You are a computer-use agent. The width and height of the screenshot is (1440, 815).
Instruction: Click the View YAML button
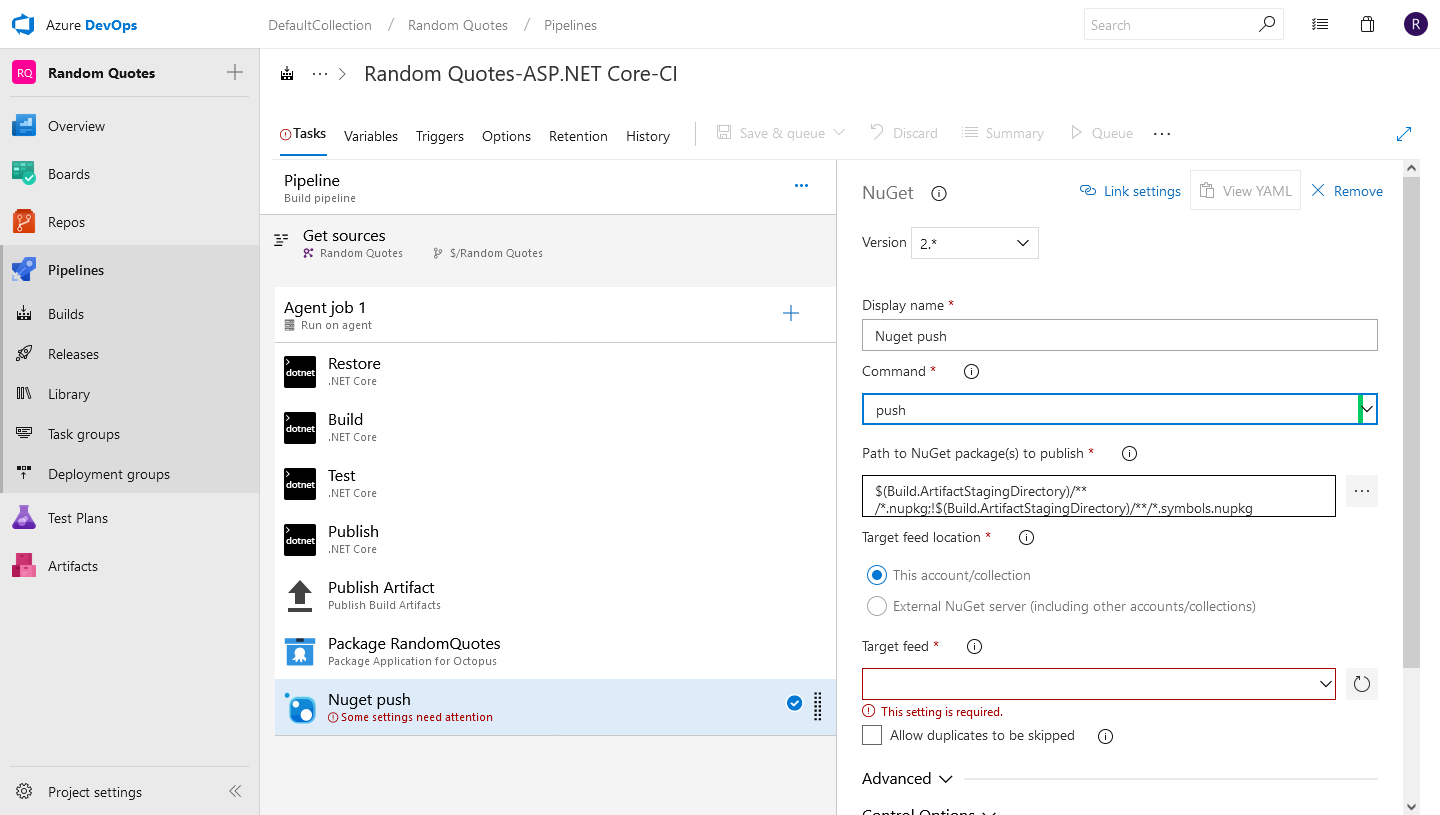(x=1245, y=190)
